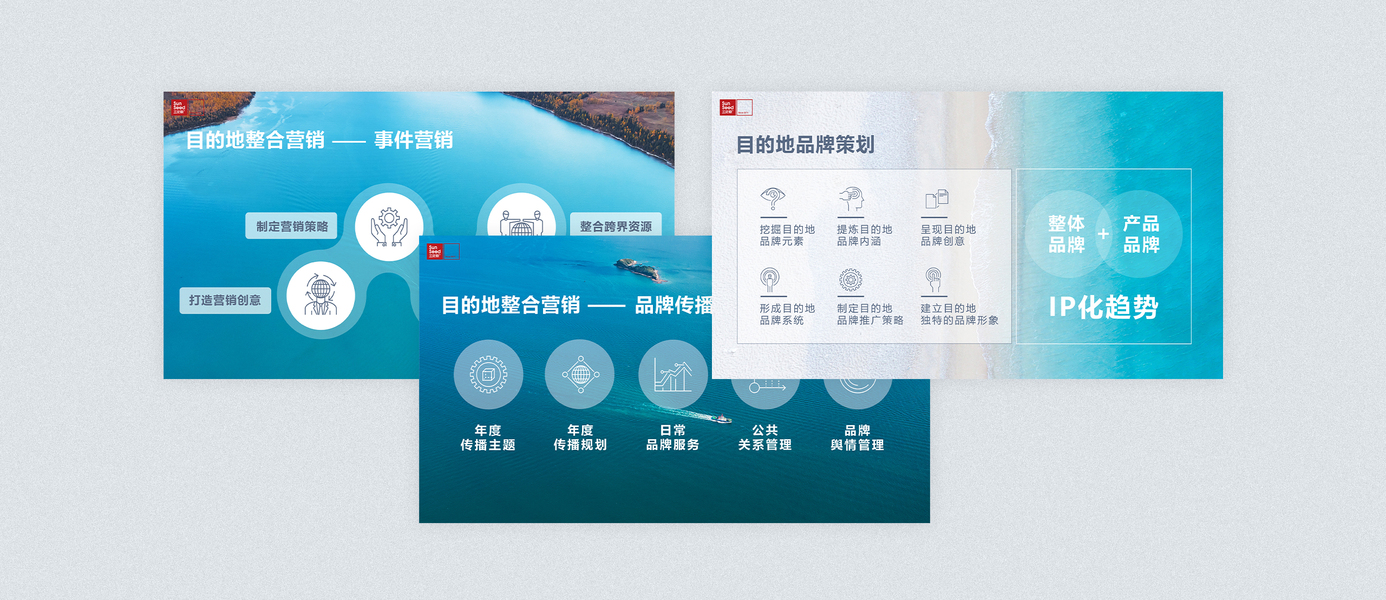Click the growth chart icon above 日常品牌服务

pyautogui.click(x=672, y=375)
